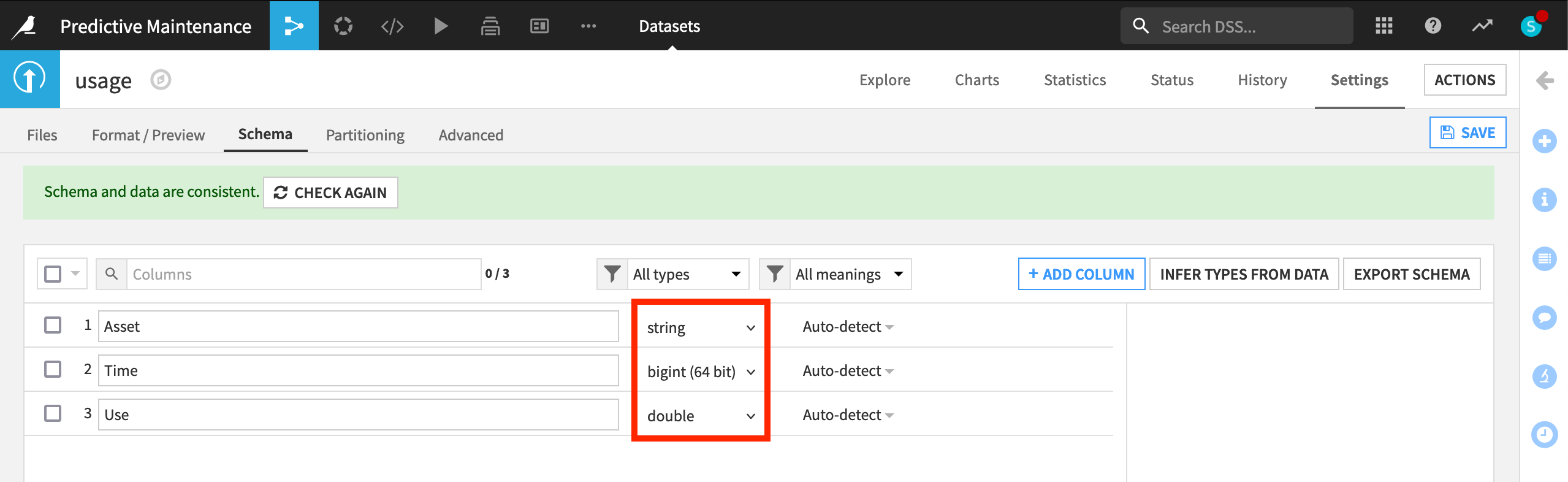This screenshot has width=1568, height=482.
Task: Click CHECK AGAIN button
Action: pos(330,193)
